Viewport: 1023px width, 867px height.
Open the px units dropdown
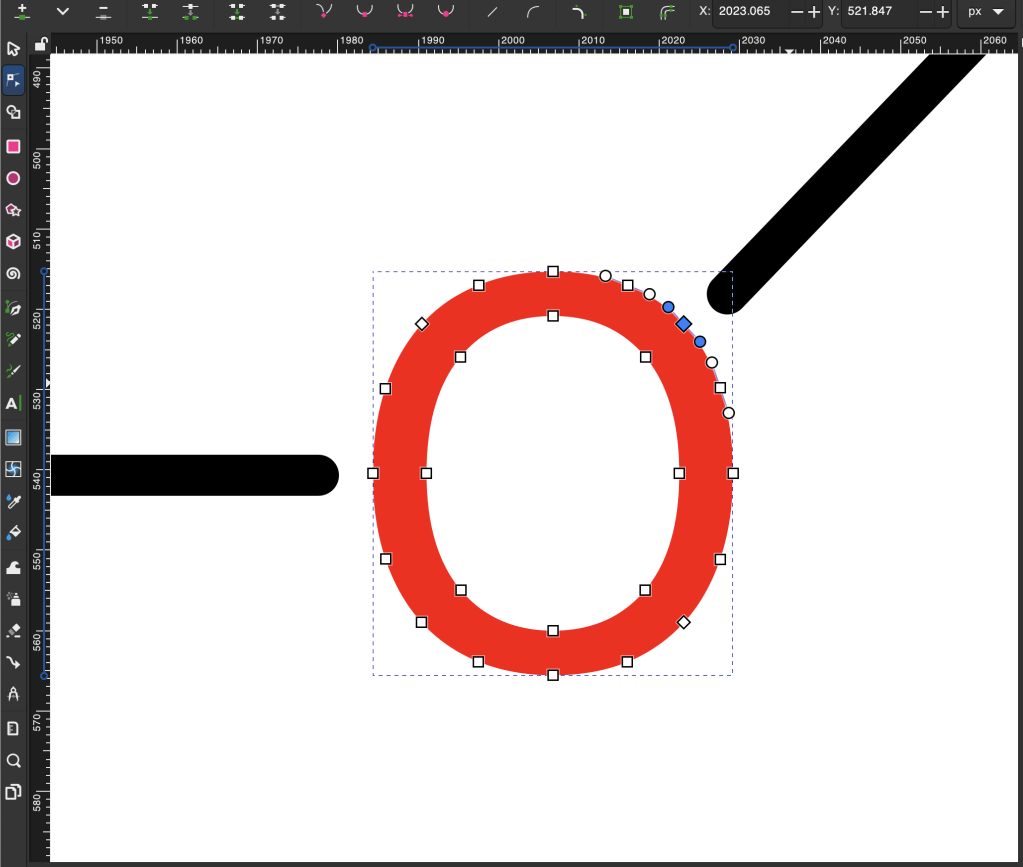(x=985, y=12)
